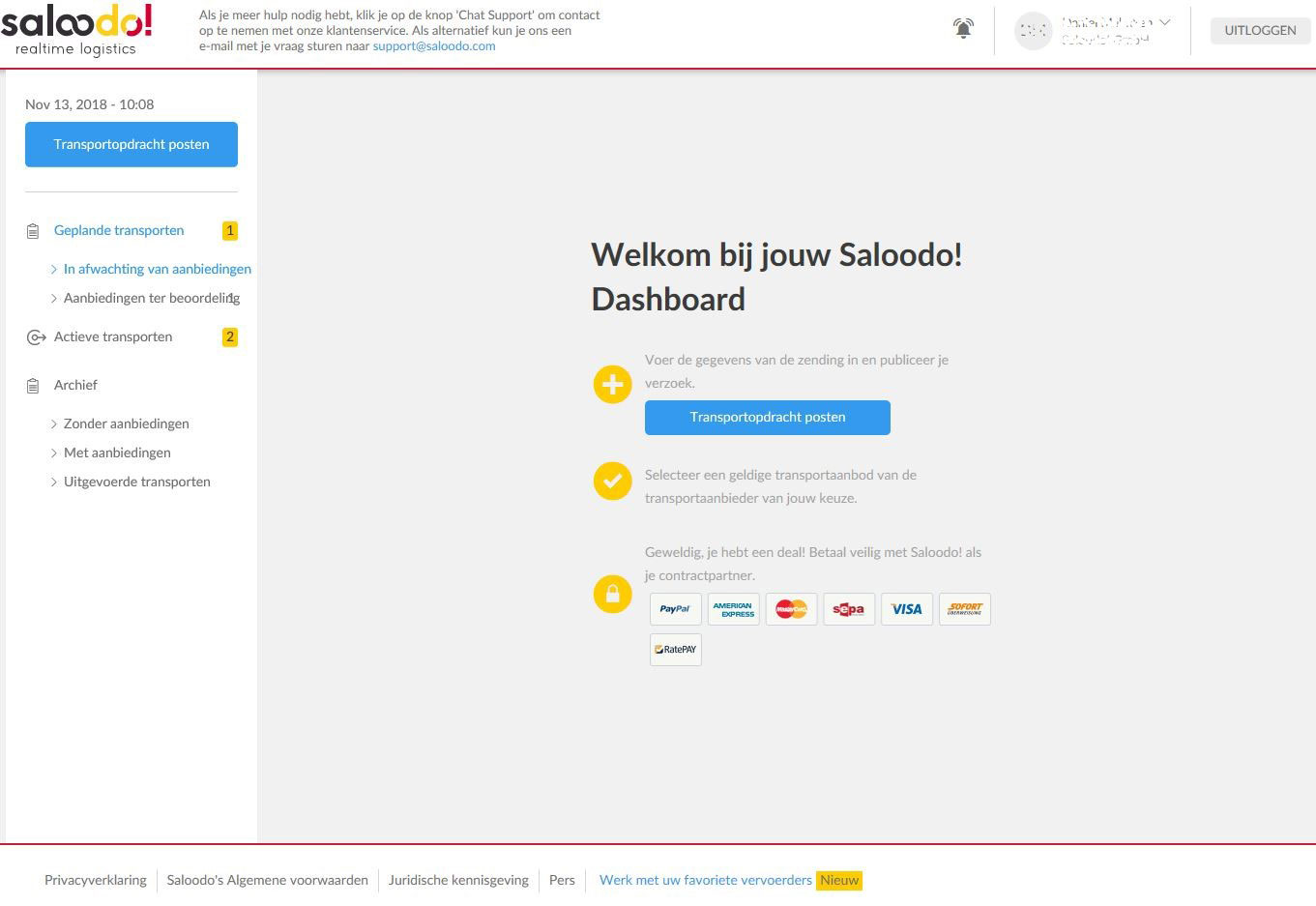
Task: Click dashboard Transportopdracht posten button
Action: click(768, 417)
